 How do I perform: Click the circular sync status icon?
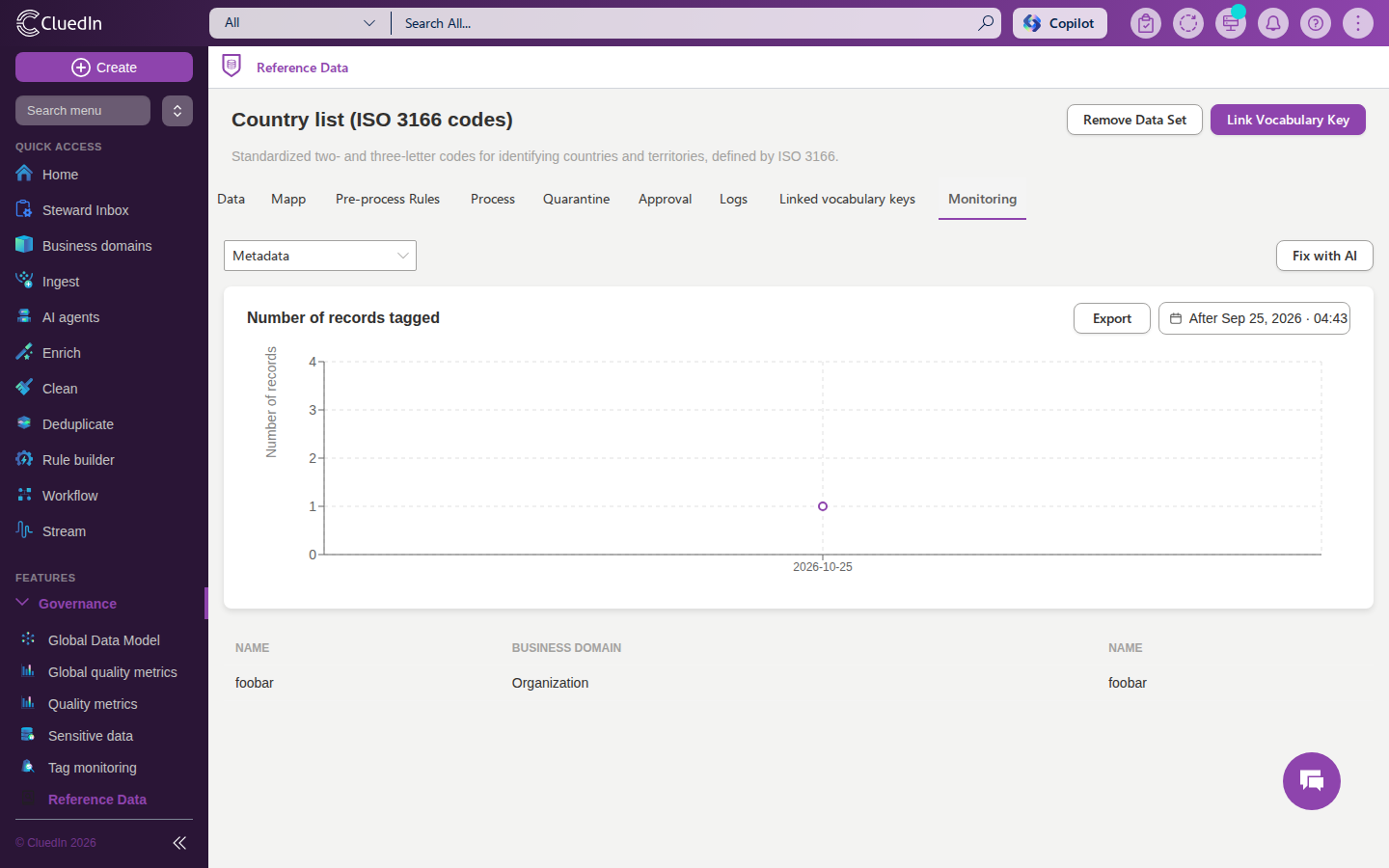click(1188, 23)
